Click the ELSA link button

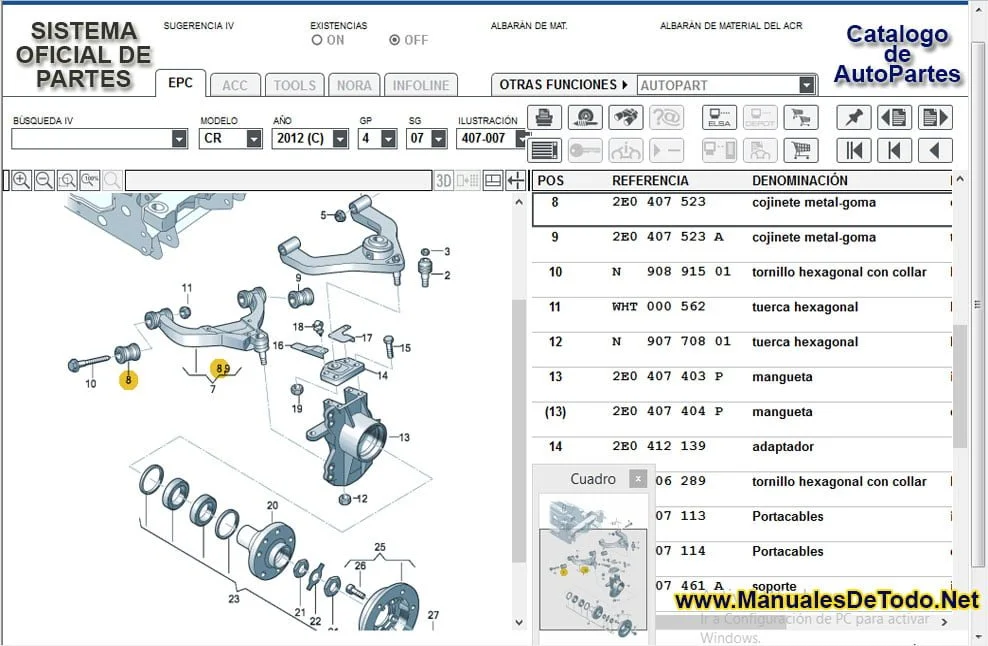(720, 117)
